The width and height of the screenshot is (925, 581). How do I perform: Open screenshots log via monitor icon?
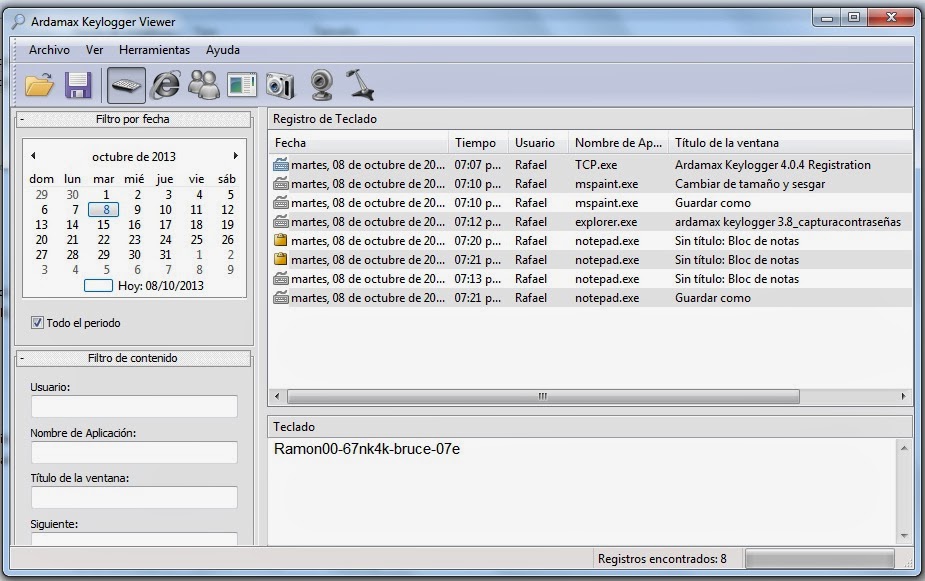point(242,85)
